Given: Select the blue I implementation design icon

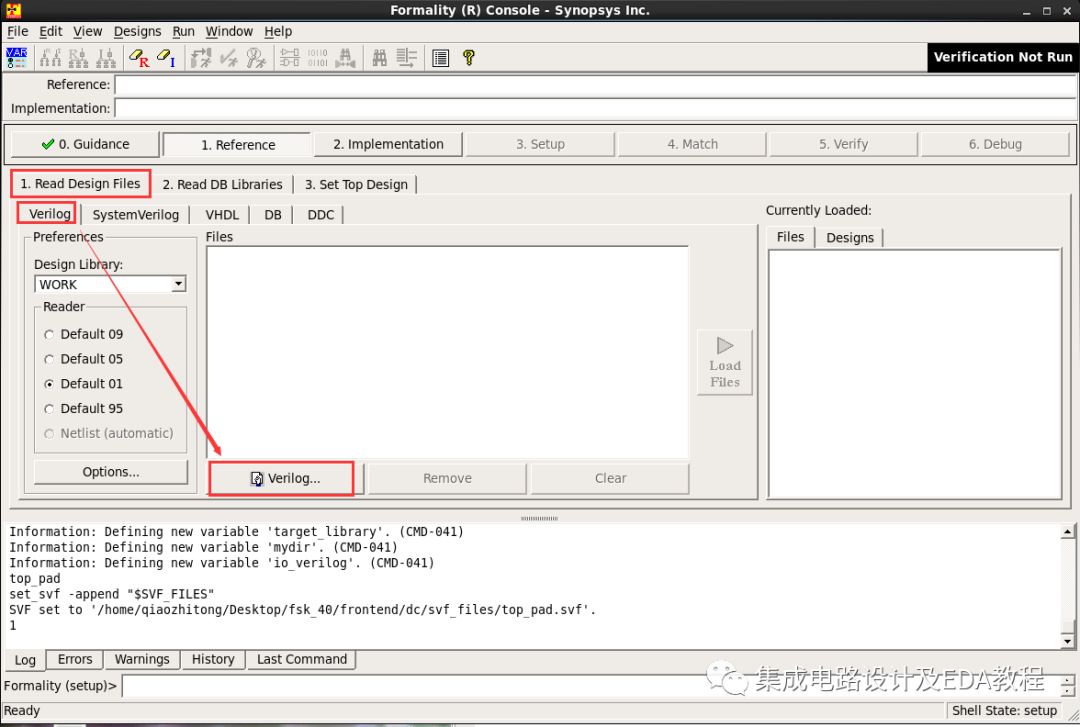Looking at the screenshot, I should (x=167, y=57).
